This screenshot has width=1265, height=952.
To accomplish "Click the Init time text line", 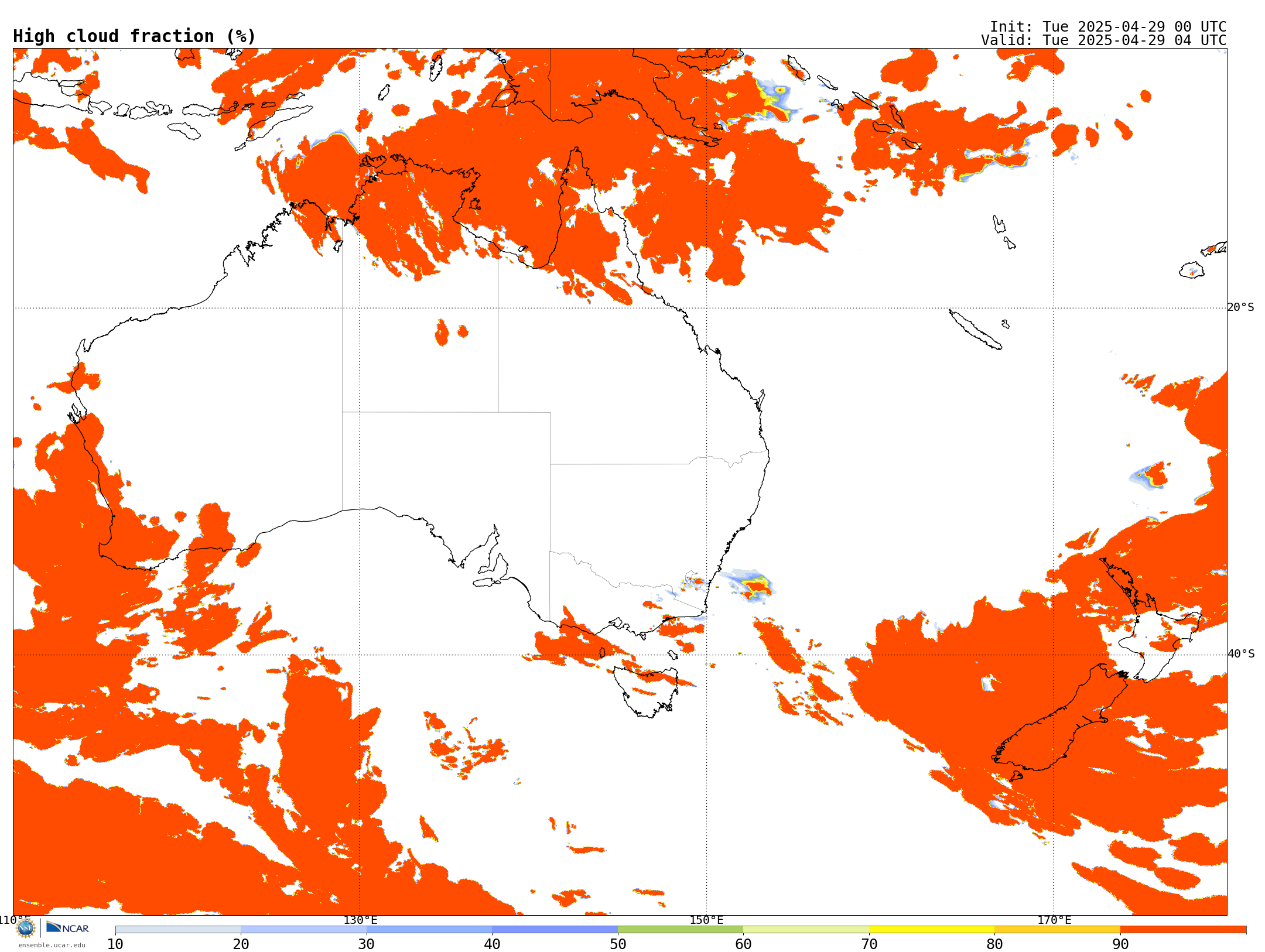I will pyautogui.click(x=1108, y=27).
